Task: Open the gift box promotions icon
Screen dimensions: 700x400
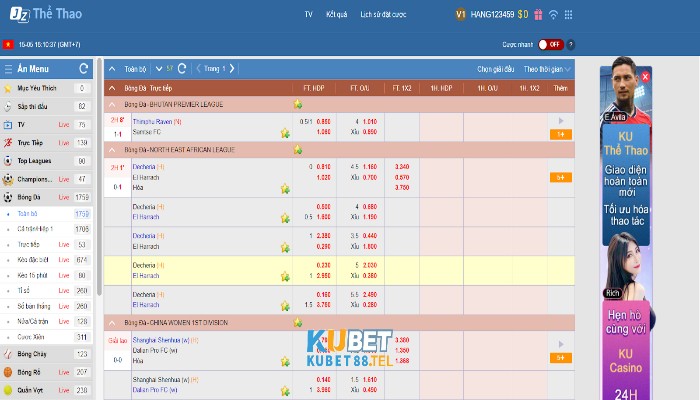Action: [538, 15]
